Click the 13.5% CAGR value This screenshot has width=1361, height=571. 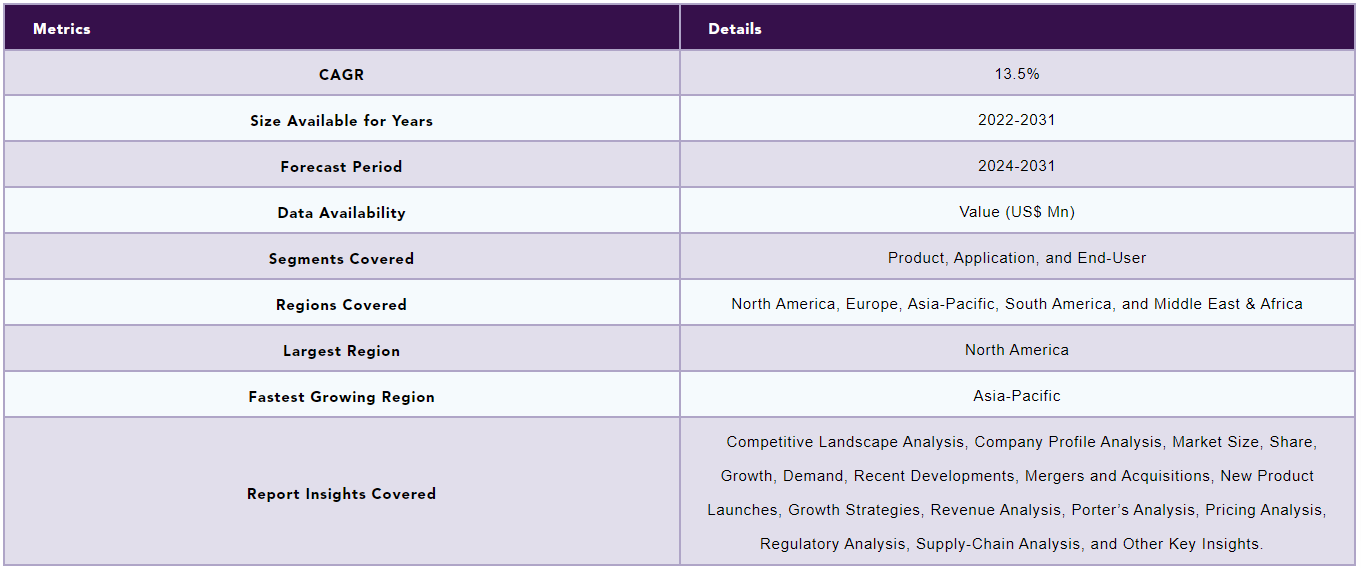[x=1017, y=74]
